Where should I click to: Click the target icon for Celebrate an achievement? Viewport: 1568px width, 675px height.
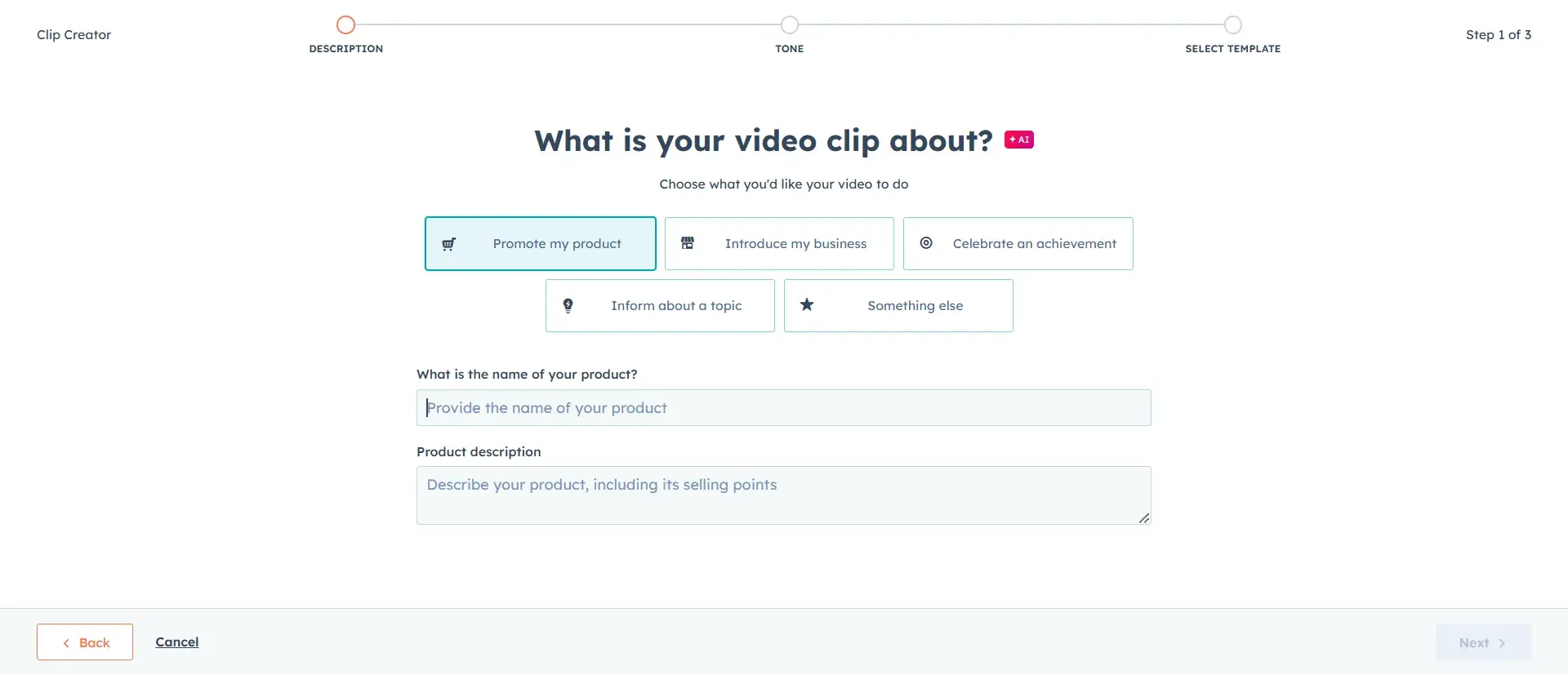(x=926, y=243)
